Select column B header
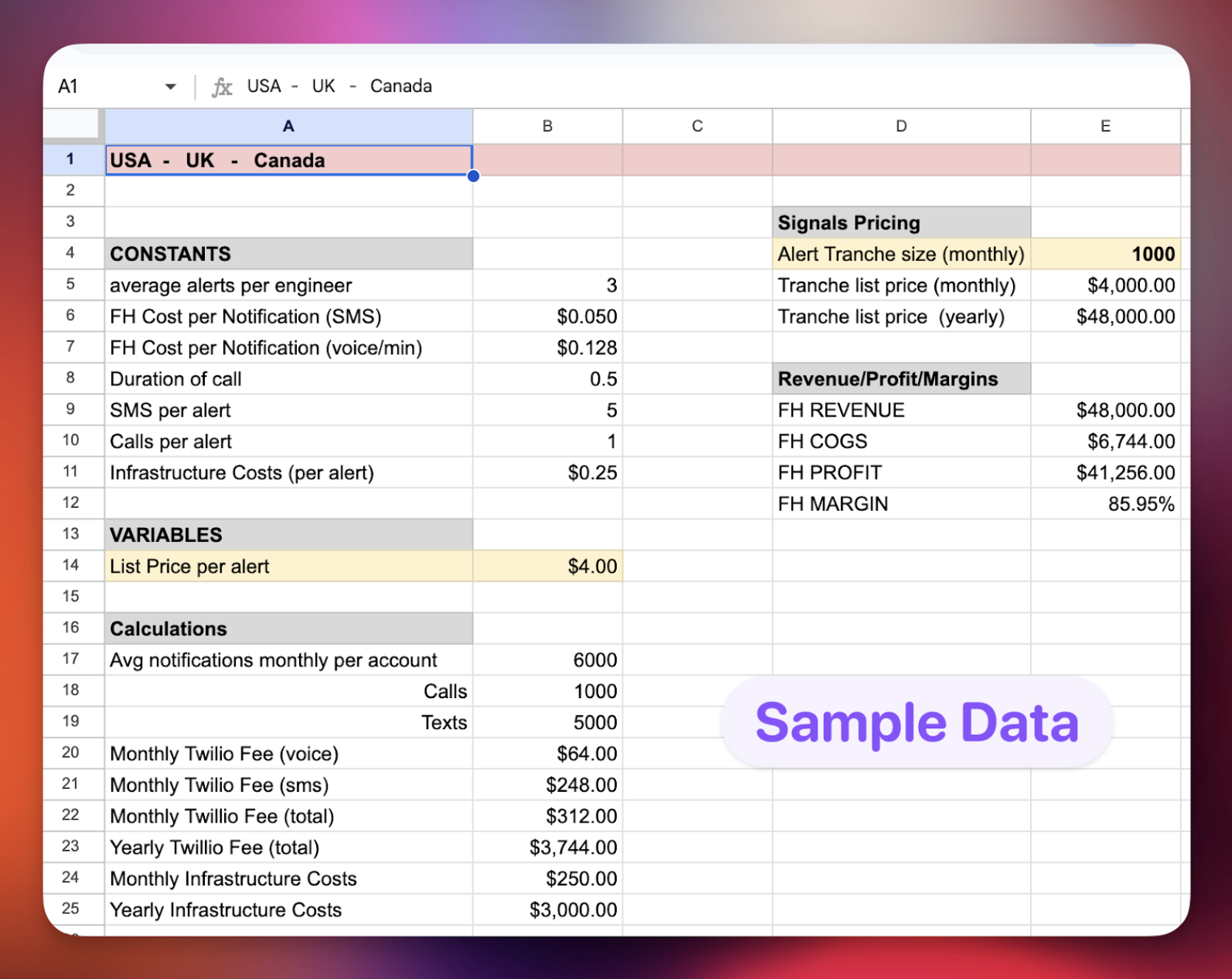 (x=547, y=126)
